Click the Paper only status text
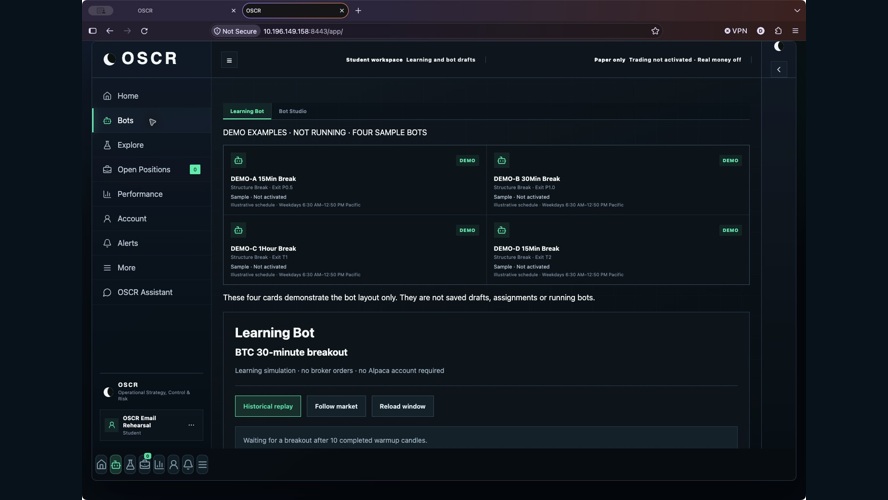Image resolution: width=888 pixels, height=500 pixels. click(x=609, y=59)
